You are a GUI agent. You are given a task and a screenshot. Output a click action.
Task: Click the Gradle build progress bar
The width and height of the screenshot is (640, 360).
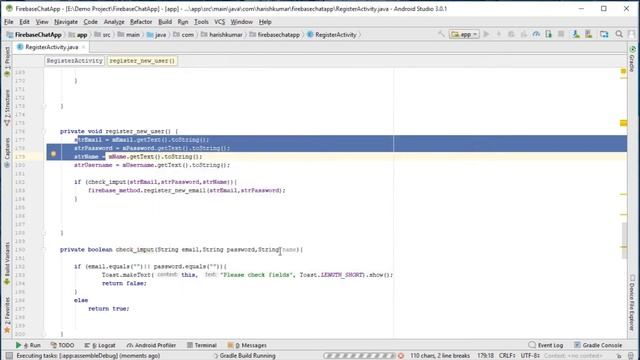point(359,356)
